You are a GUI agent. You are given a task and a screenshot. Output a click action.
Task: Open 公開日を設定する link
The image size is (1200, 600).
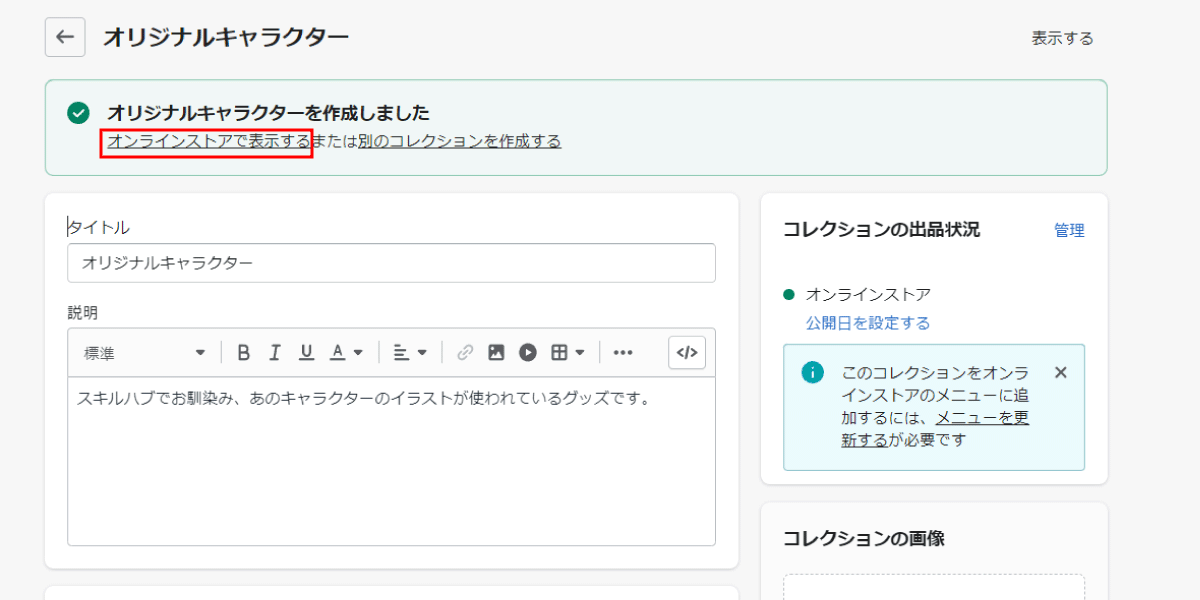point(868,323)
